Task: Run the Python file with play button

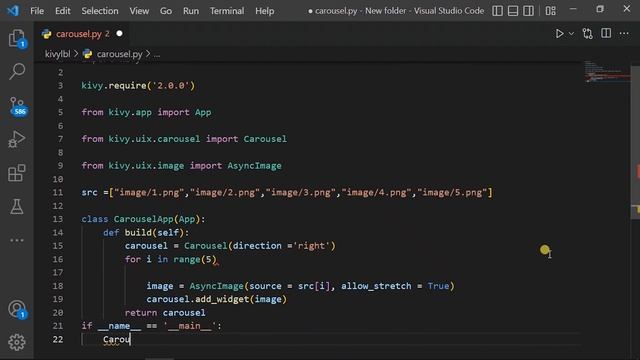Action: [559, 33]
